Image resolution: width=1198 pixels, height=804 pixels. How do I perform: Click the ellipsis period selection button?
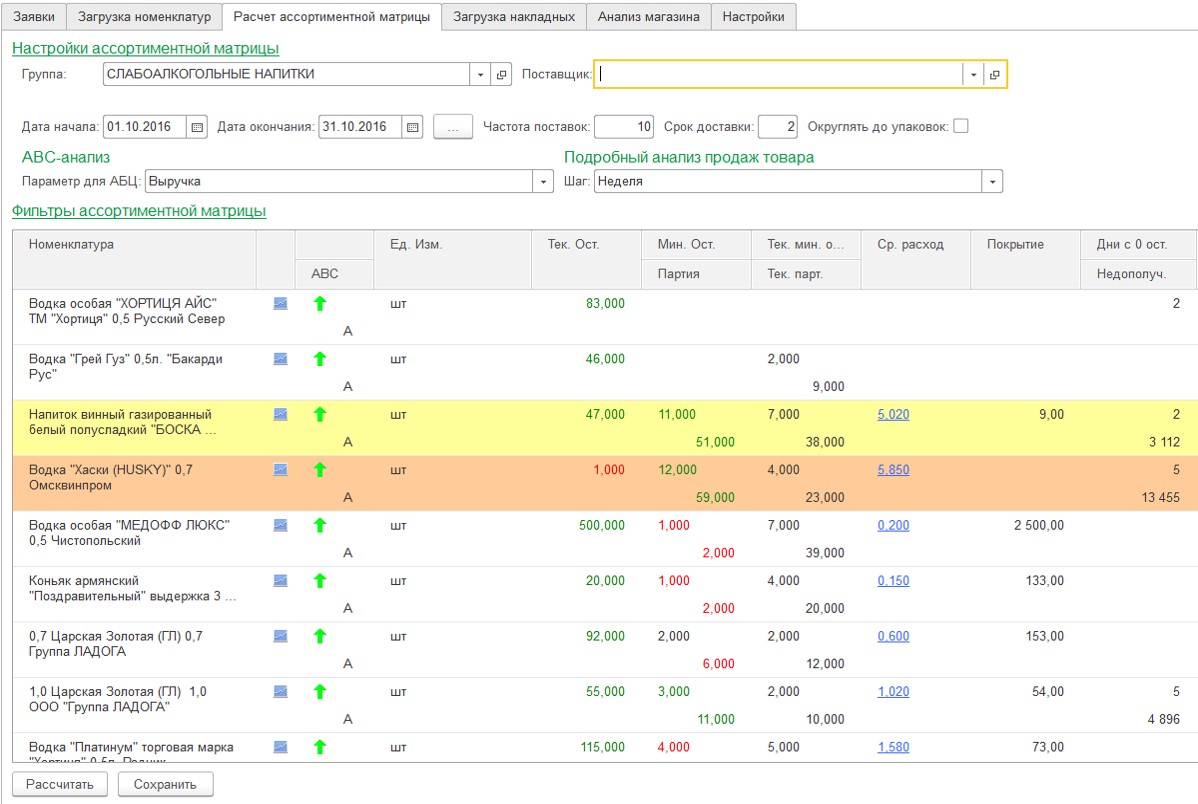tap(453, 127)
